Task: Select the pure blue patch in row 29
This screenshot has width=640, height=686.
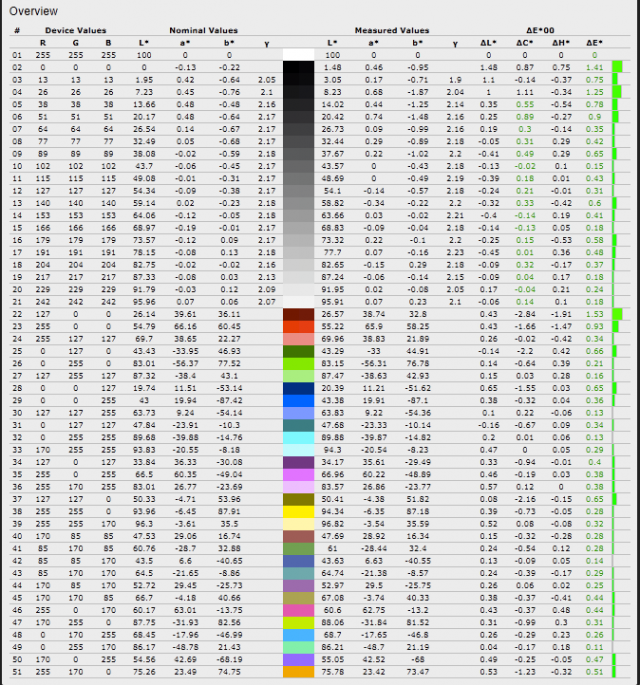Action: [298, 400]
